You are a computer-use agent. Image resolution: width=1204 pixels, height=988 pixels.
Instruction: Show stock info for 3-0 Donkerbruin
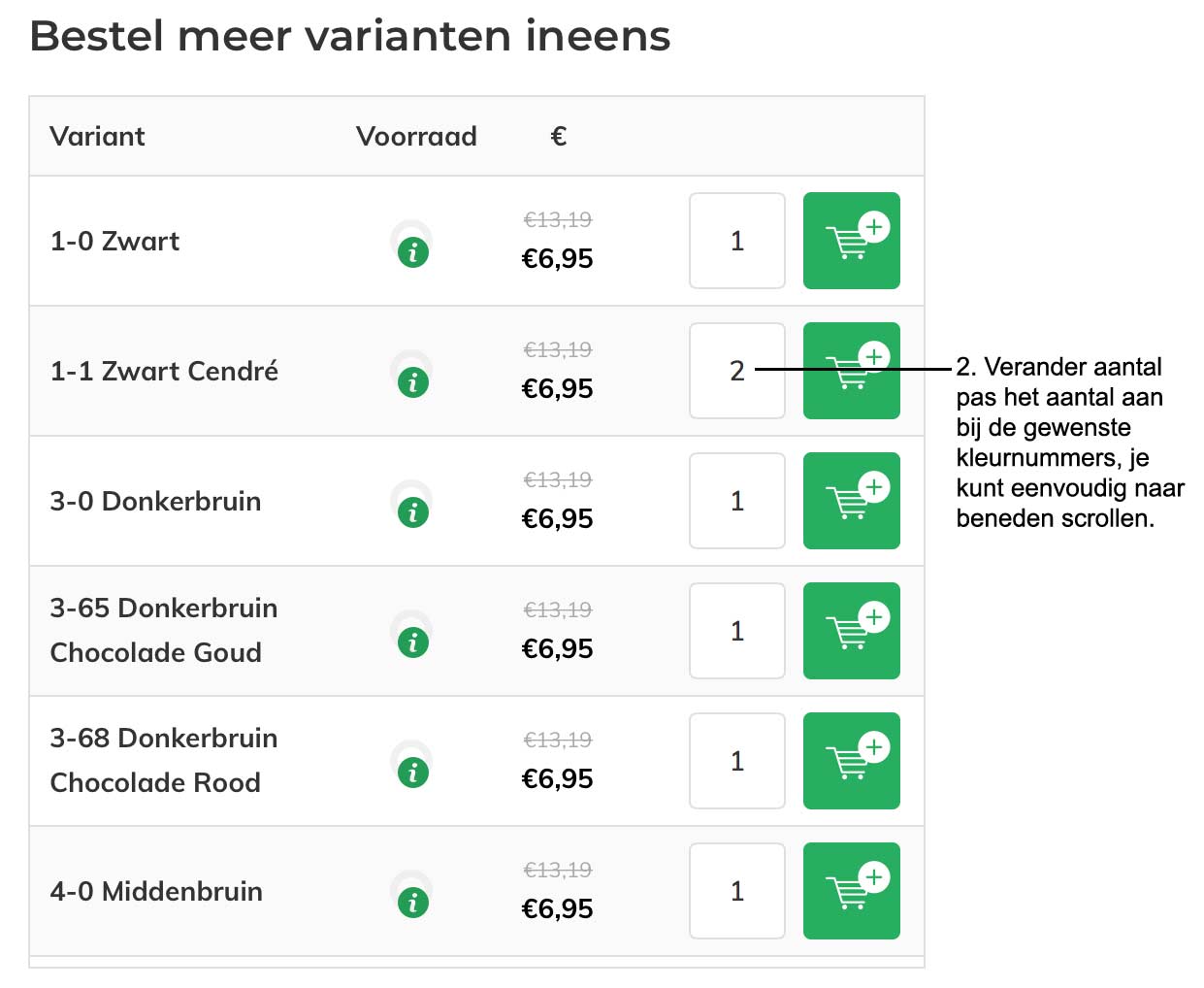tap(413, 512)
